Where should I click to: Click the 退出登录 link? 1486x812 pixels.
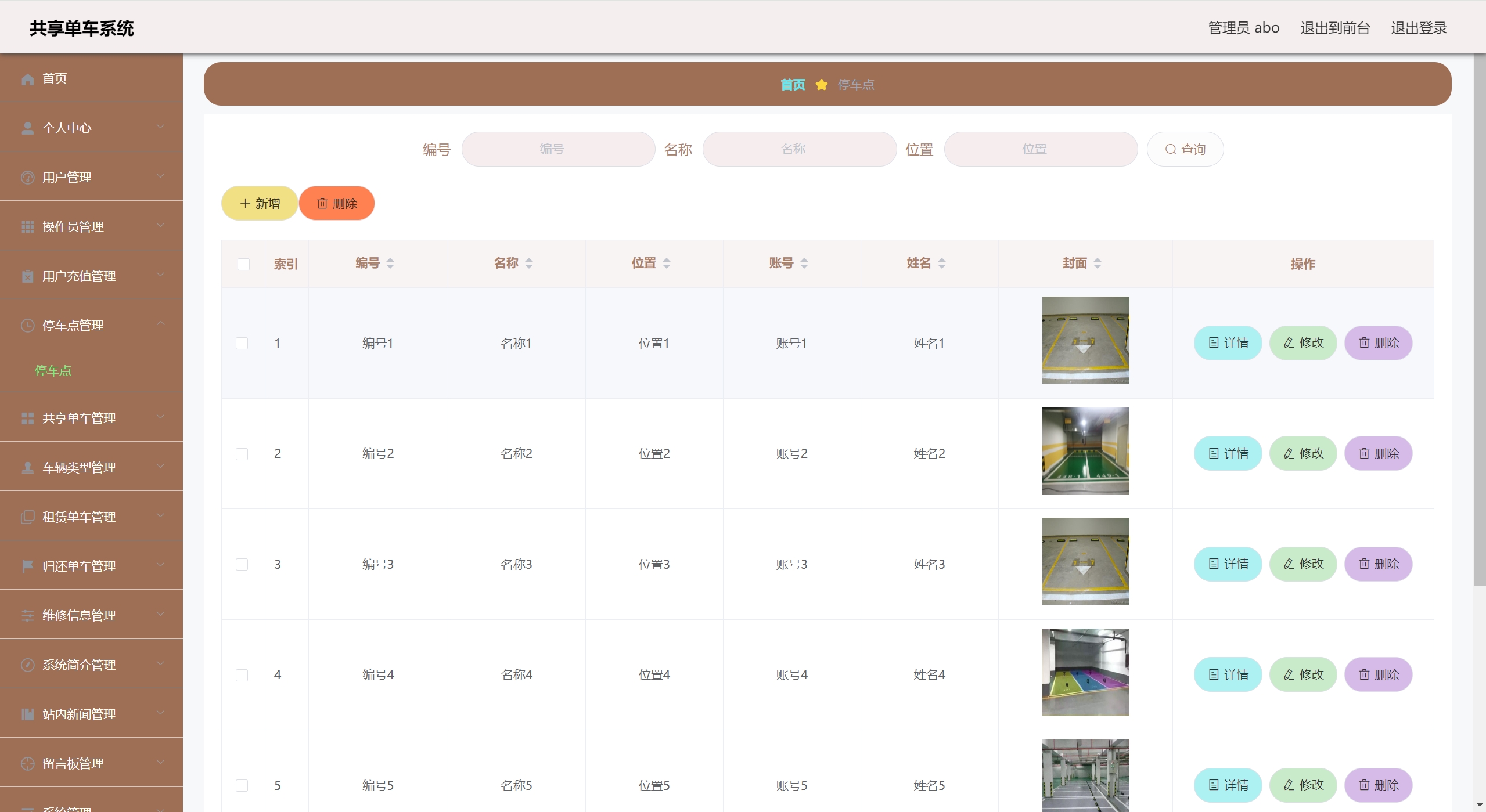[1418, 28]
